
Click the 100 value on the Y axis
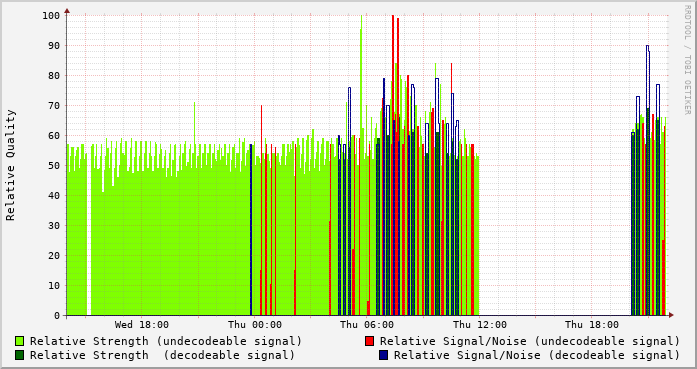51,16
